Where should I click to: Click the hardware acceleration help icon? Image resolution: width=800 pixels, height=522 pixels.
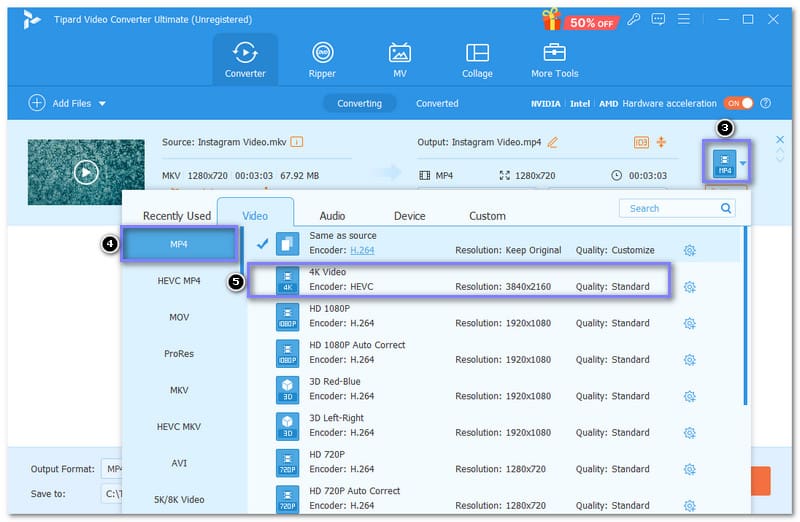(x=765, y=103)
